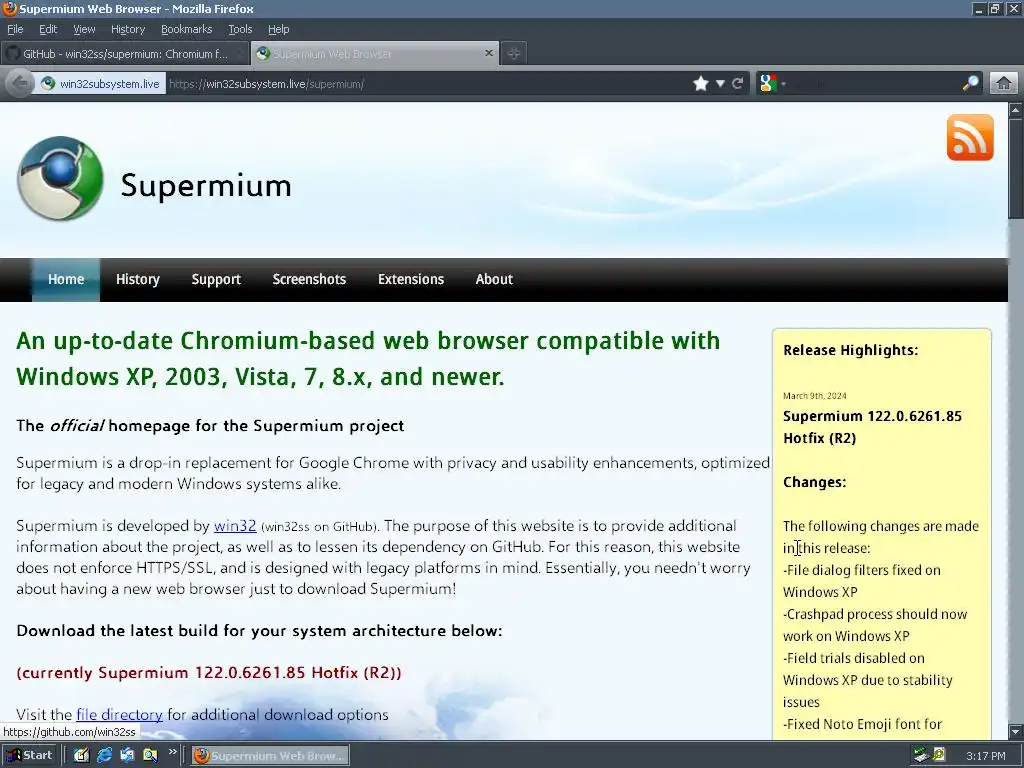The image size is (1024, 768).
Task: Click the 'Changes:' heading in sidebar
Action: [814, 482]
